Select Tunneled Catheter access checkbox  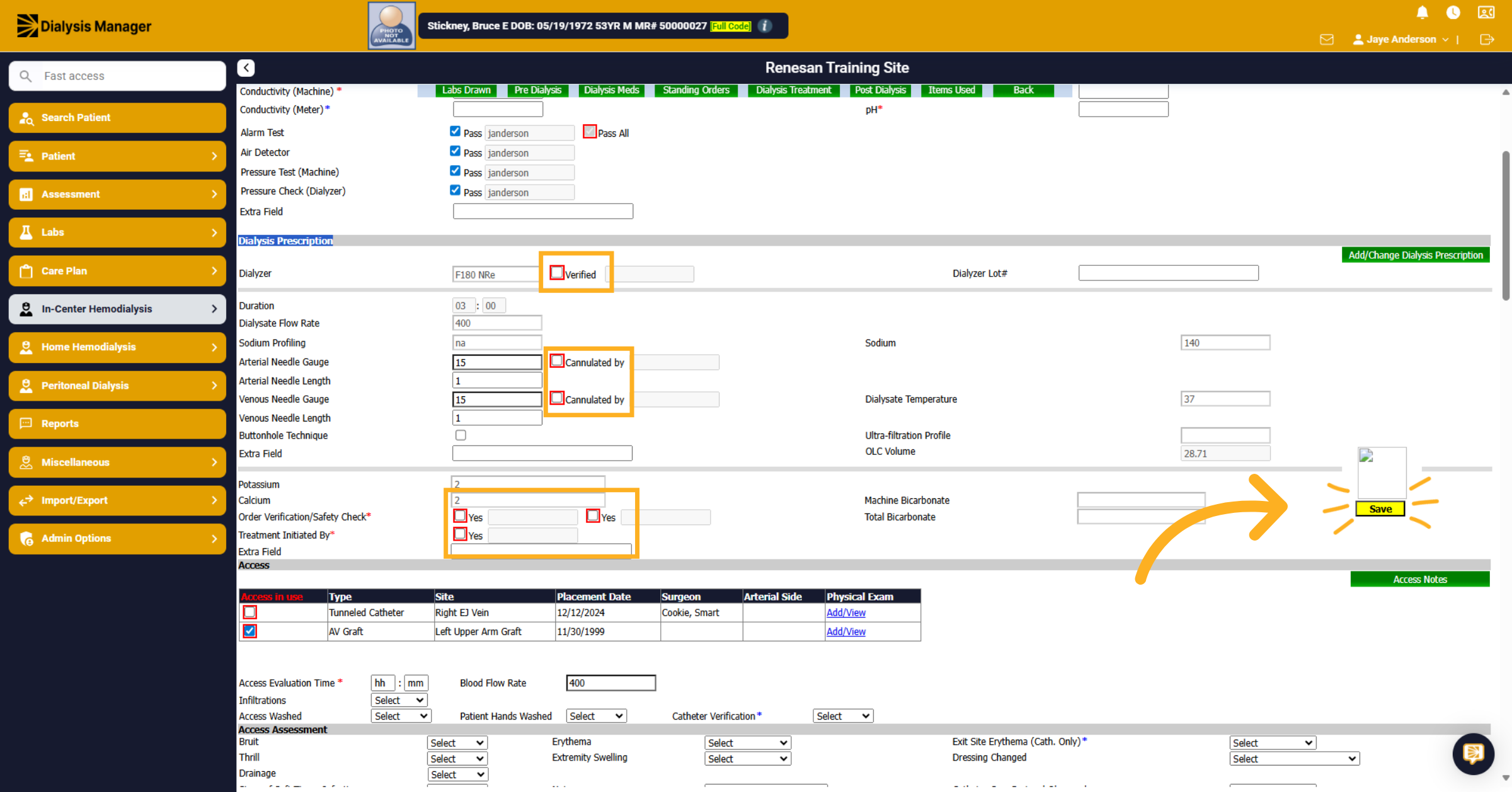pos(250,612)
